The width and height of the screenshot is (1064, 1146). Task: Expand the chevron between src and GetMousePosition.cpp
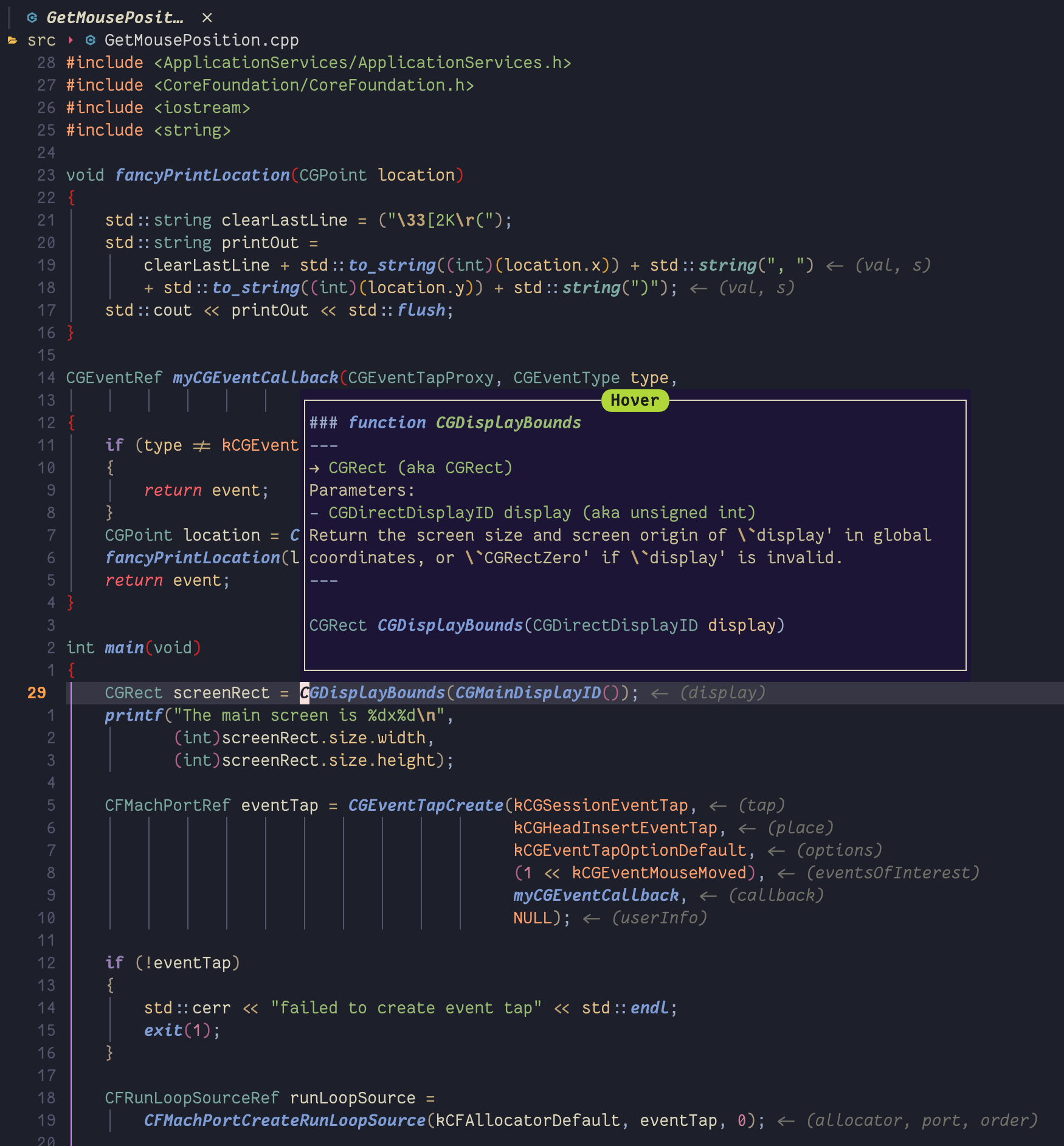pos(71,40)
